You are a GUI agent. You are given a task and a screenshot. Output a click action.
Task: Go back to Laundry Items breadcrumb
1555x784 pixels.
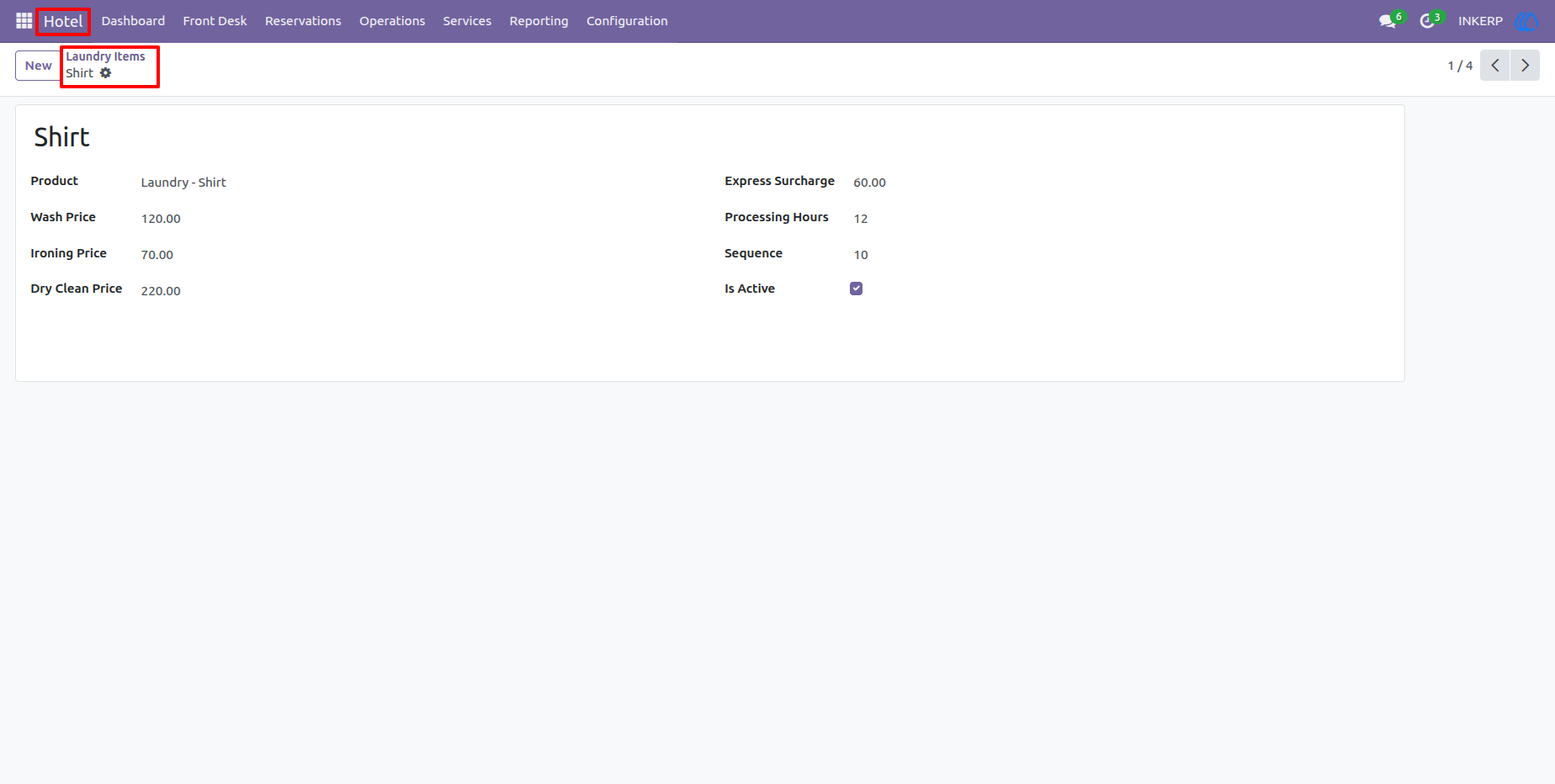point(105,56)
